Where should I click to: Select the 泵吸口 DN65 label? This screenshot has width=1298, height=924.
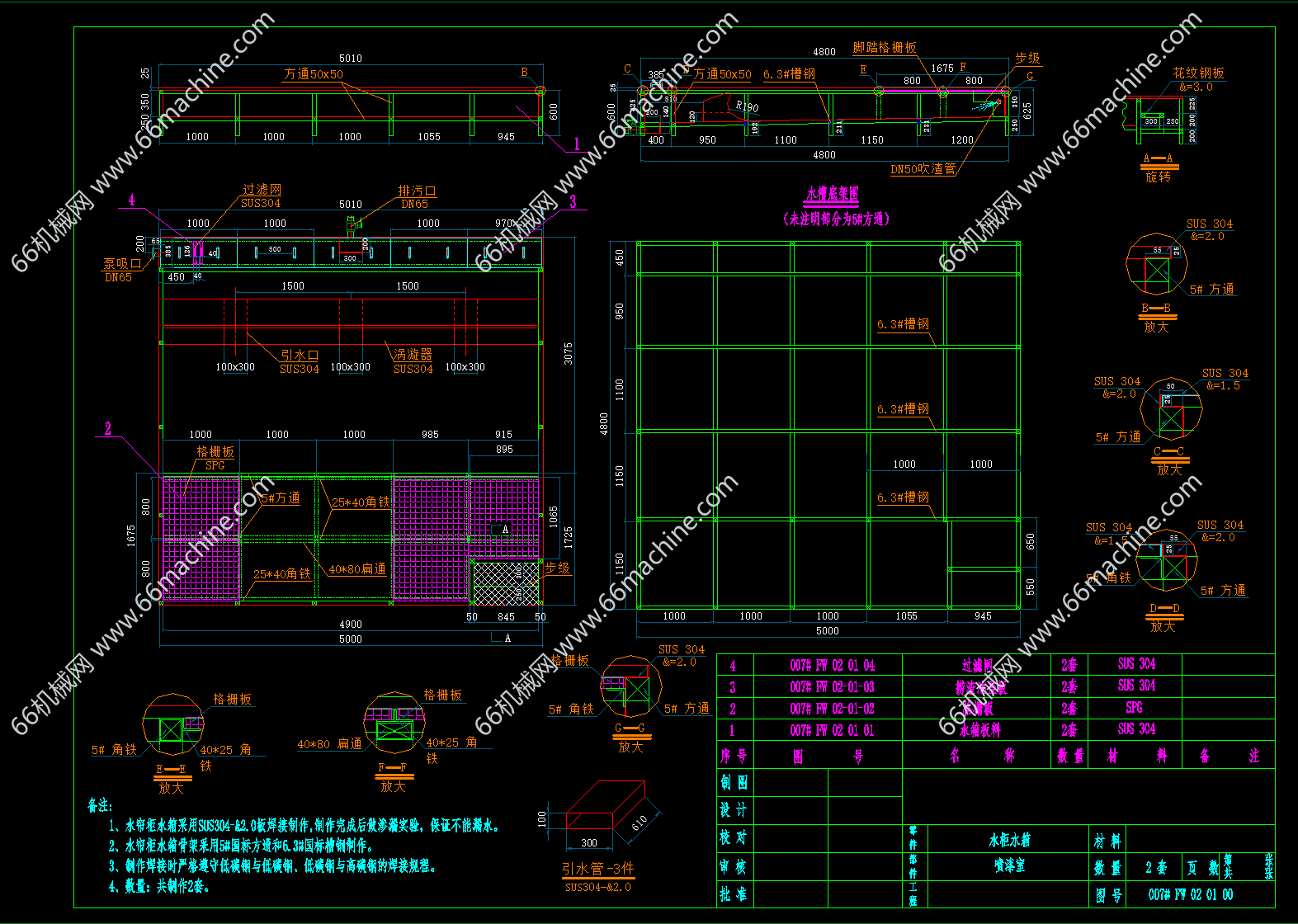tap(120, 270)
